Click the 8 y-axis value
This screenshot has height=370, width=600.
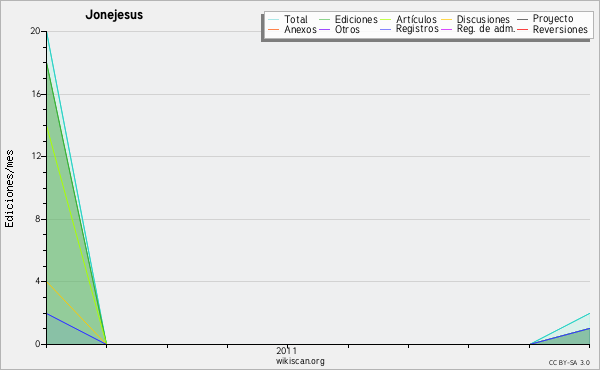[38, 219]
